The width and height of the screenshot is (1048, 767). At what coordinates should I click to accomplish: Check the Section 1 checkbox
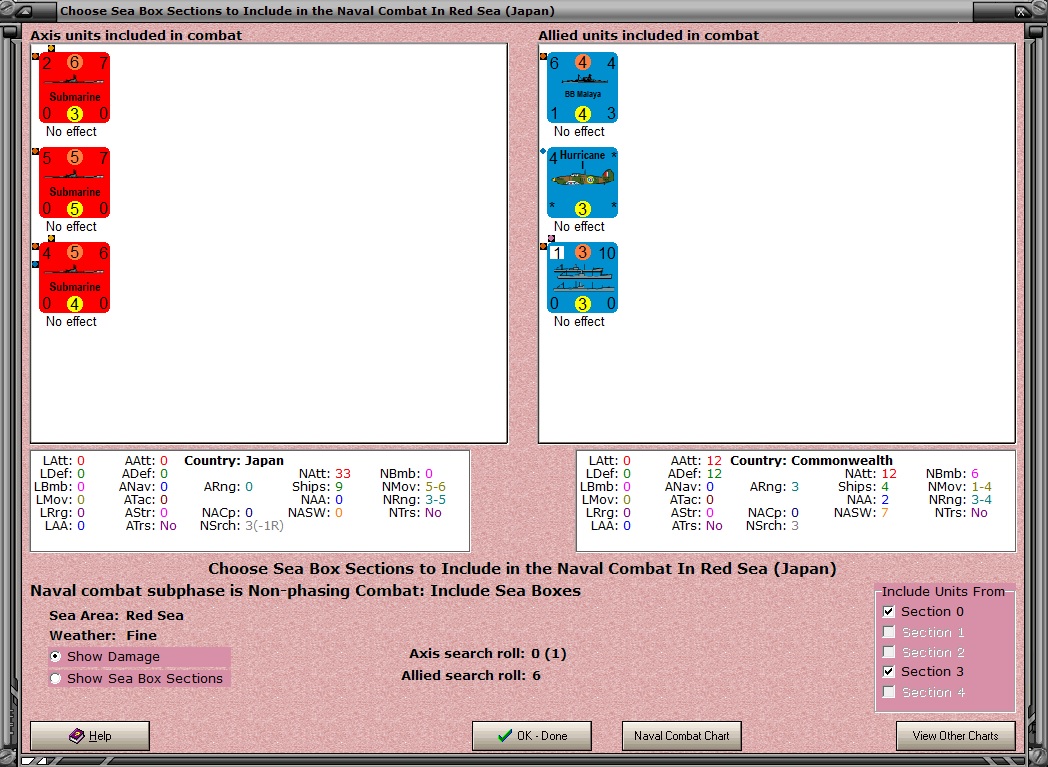[x=888, y=631]
